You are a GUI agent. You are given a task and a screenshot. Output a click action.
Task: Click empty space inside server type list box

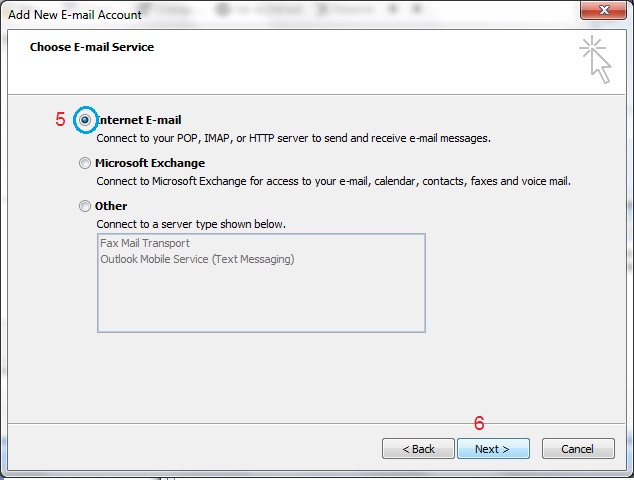point(260,300)
